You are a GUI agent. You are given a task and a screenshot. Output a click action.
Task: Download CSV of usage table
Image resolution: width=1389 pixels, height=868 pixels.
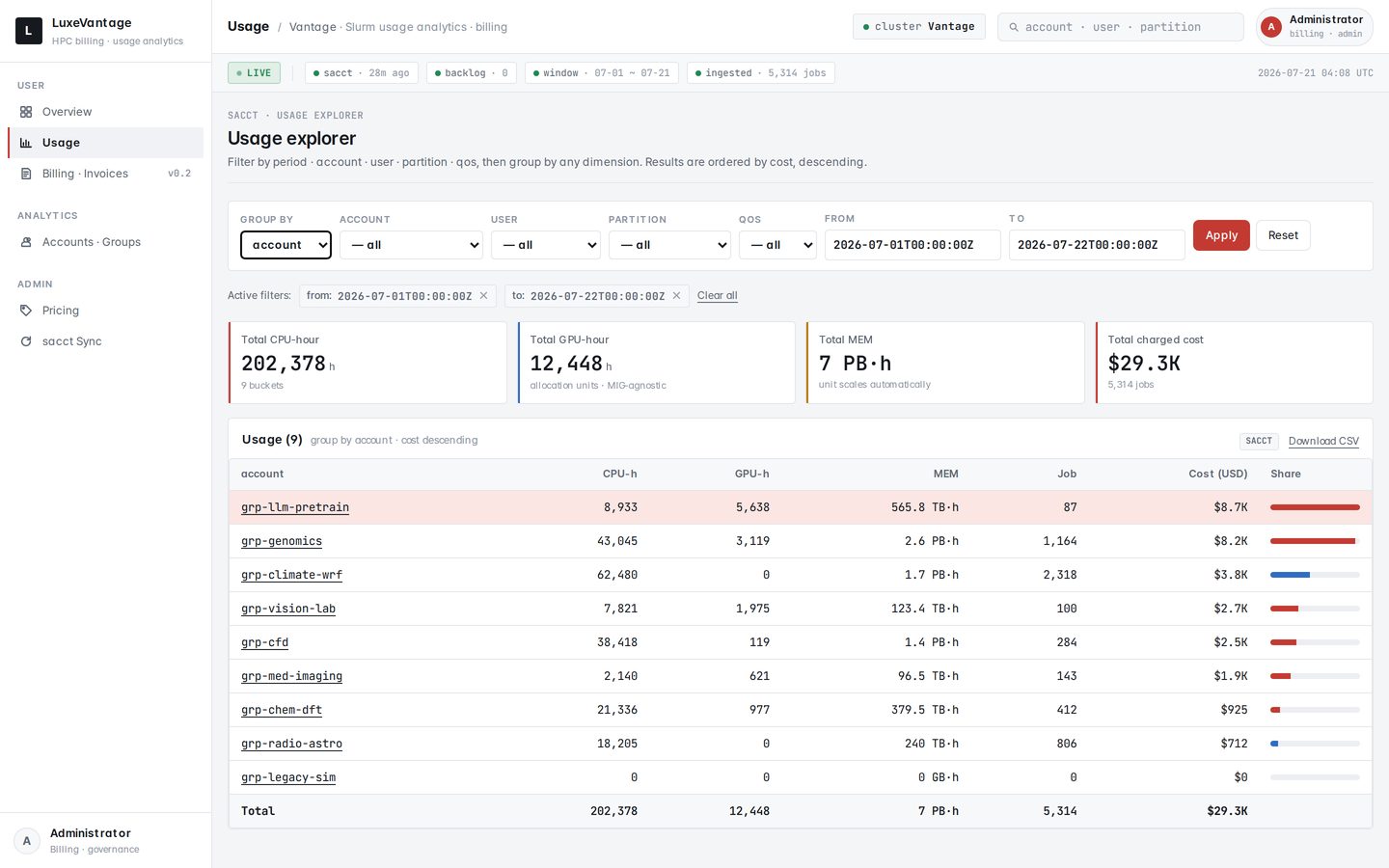[x=1323, y=441]
